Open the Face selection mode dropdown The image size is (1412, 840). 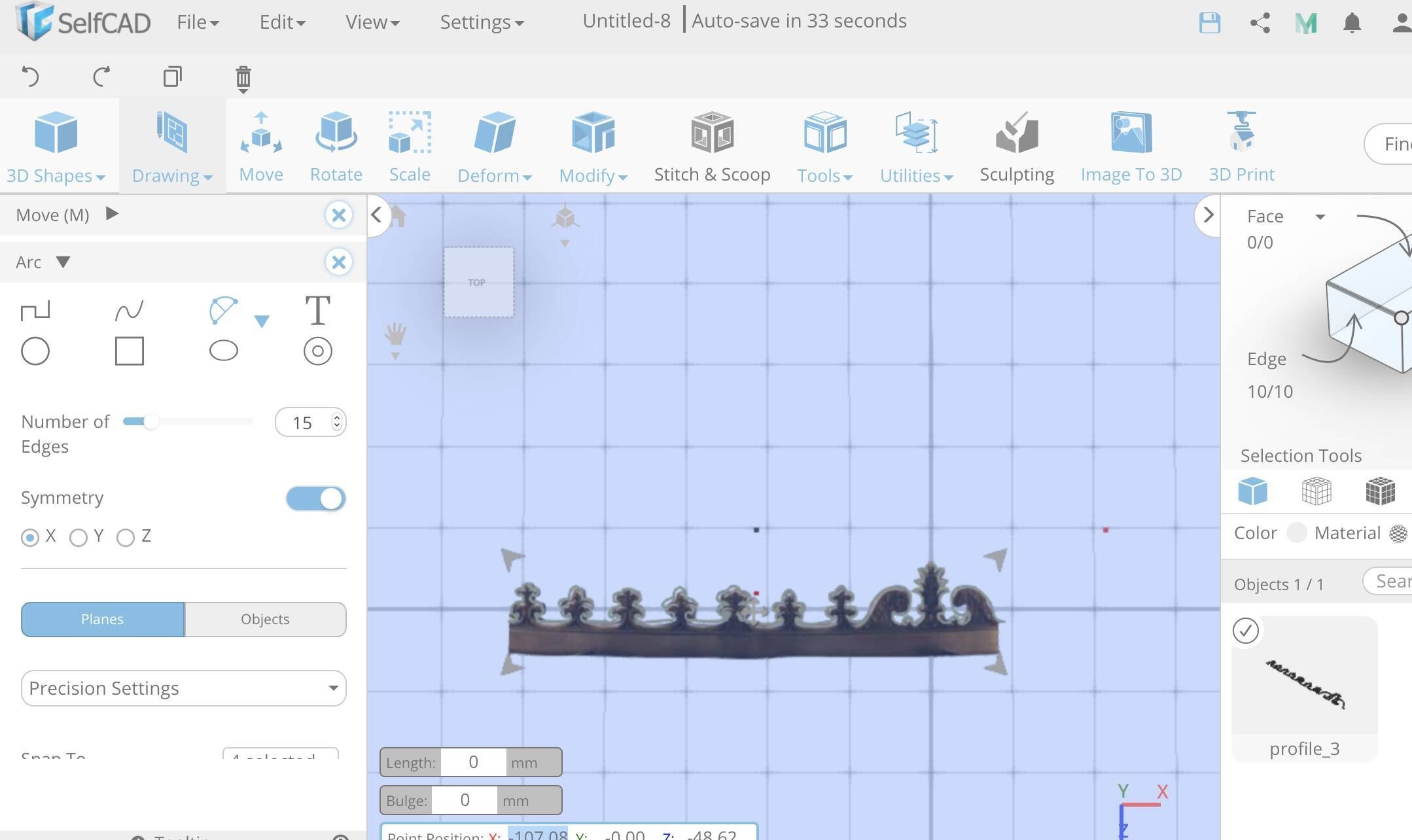[1320, 216]
